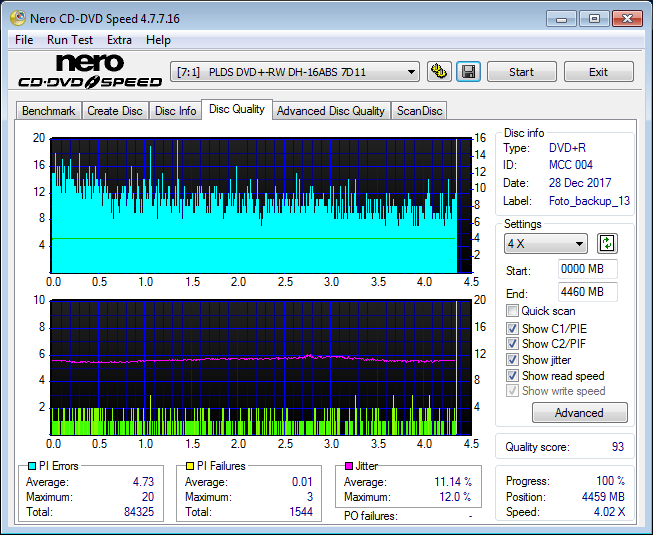Viewport: 653px width, 535px height.
Task: Switch to the Create Disc tab
Action: (x=115, y=111)
